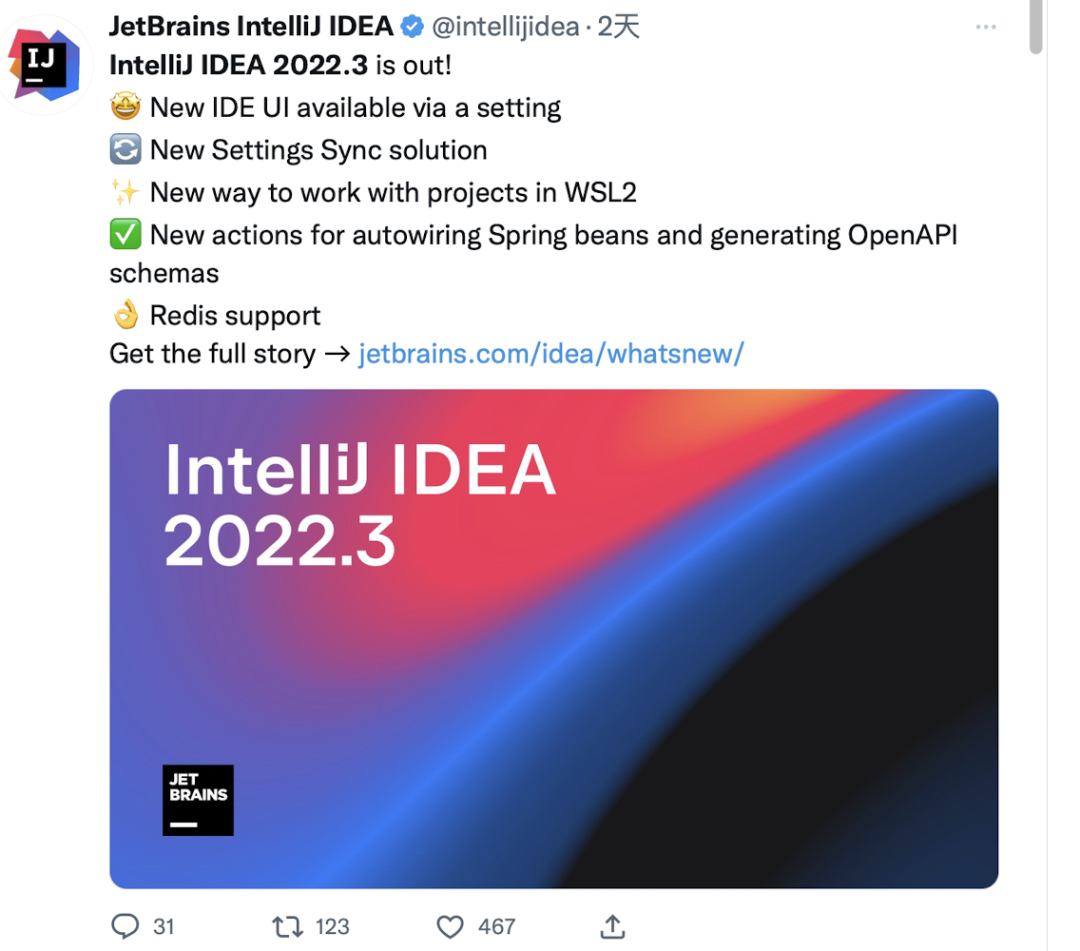This screenshot has height=951, width=1080.
Task: Click the reply speech bubble icon
Action: coord(125,926)
